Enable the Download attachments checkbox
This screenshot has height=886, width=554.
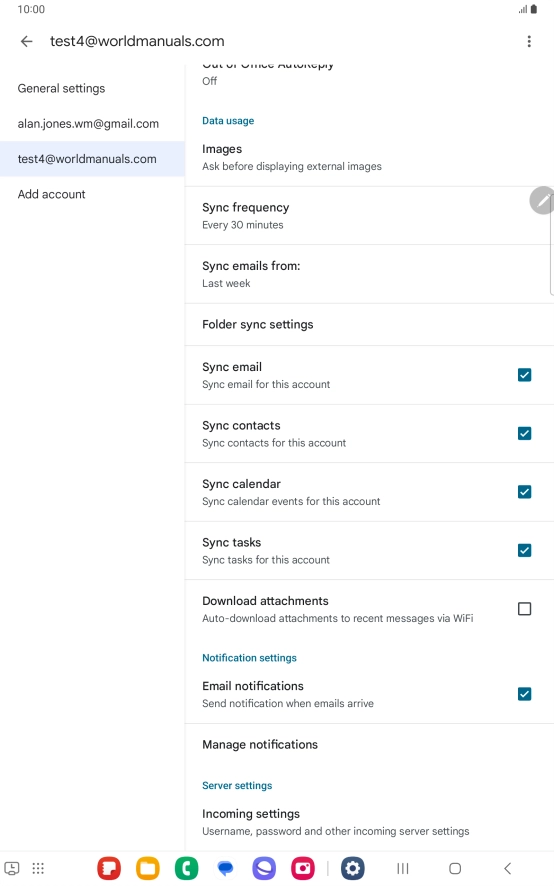click(x=525, y=609)
